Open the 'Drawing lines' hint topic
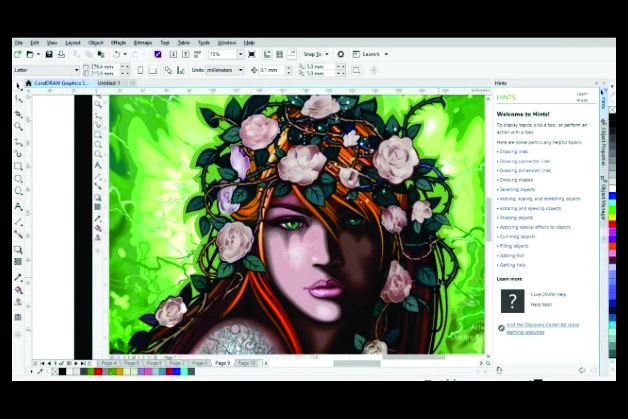Viewport: 628px width, 419px height. pos(514,152)
